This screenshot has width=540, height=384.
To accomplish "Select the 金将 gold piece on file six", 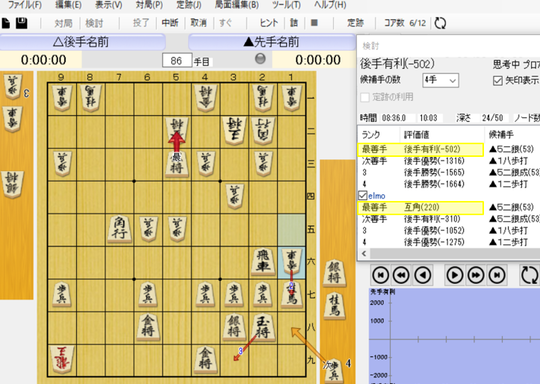I will 148,328.
